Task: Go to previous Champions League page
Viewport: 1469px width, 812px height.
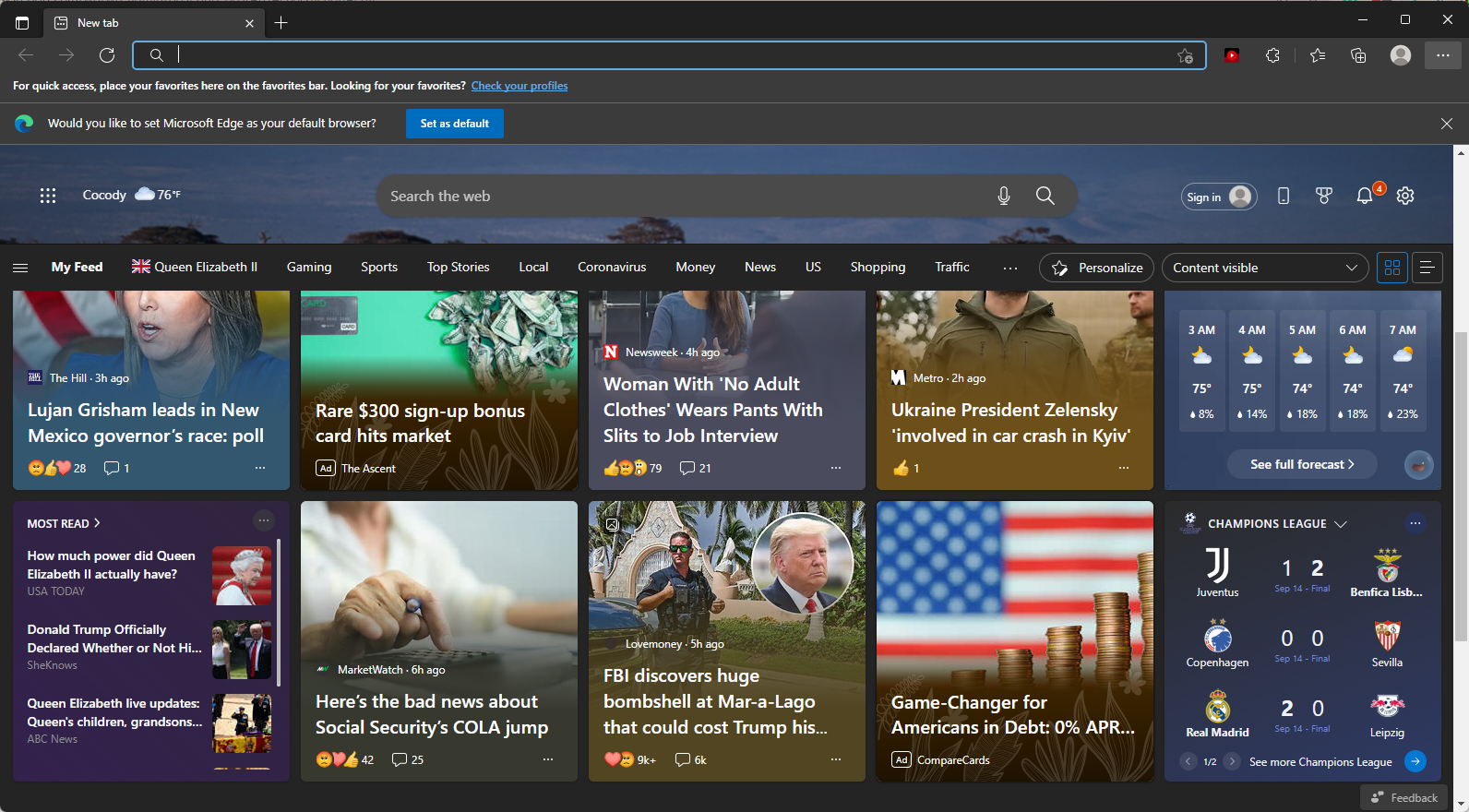Action: (x=1188, y=761)
